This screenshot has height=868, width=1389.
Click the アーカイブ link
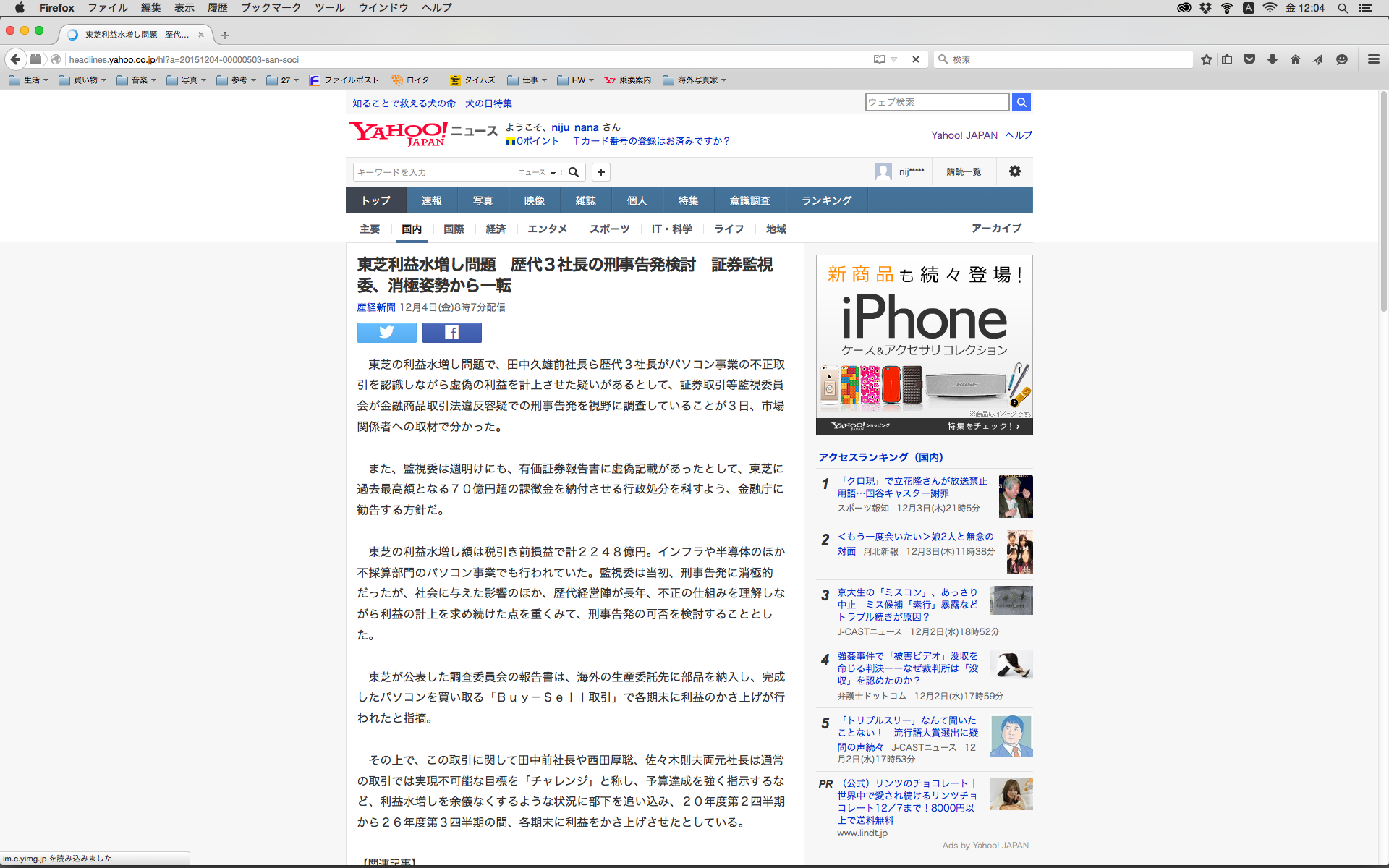[996, 228]
